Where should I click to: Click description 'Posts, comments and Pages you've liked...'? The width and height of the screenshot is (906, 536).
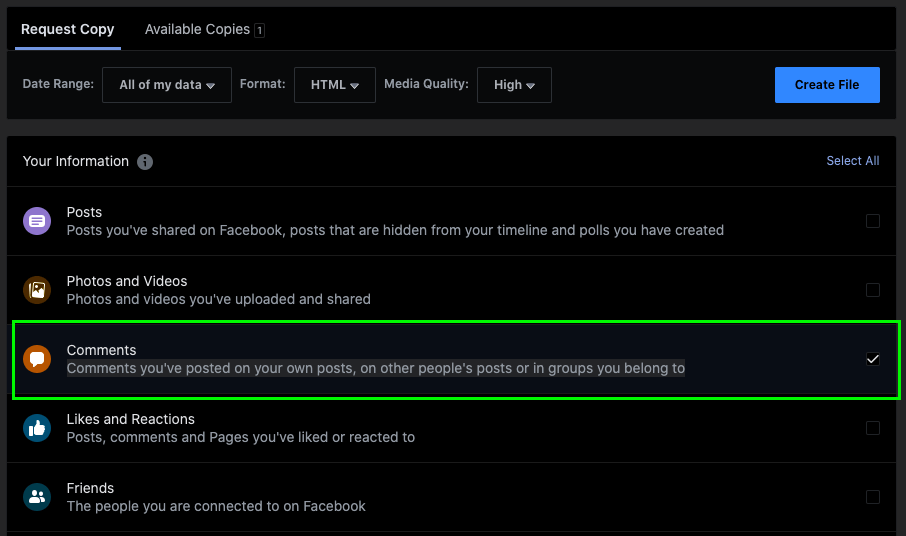click(241, 437)
